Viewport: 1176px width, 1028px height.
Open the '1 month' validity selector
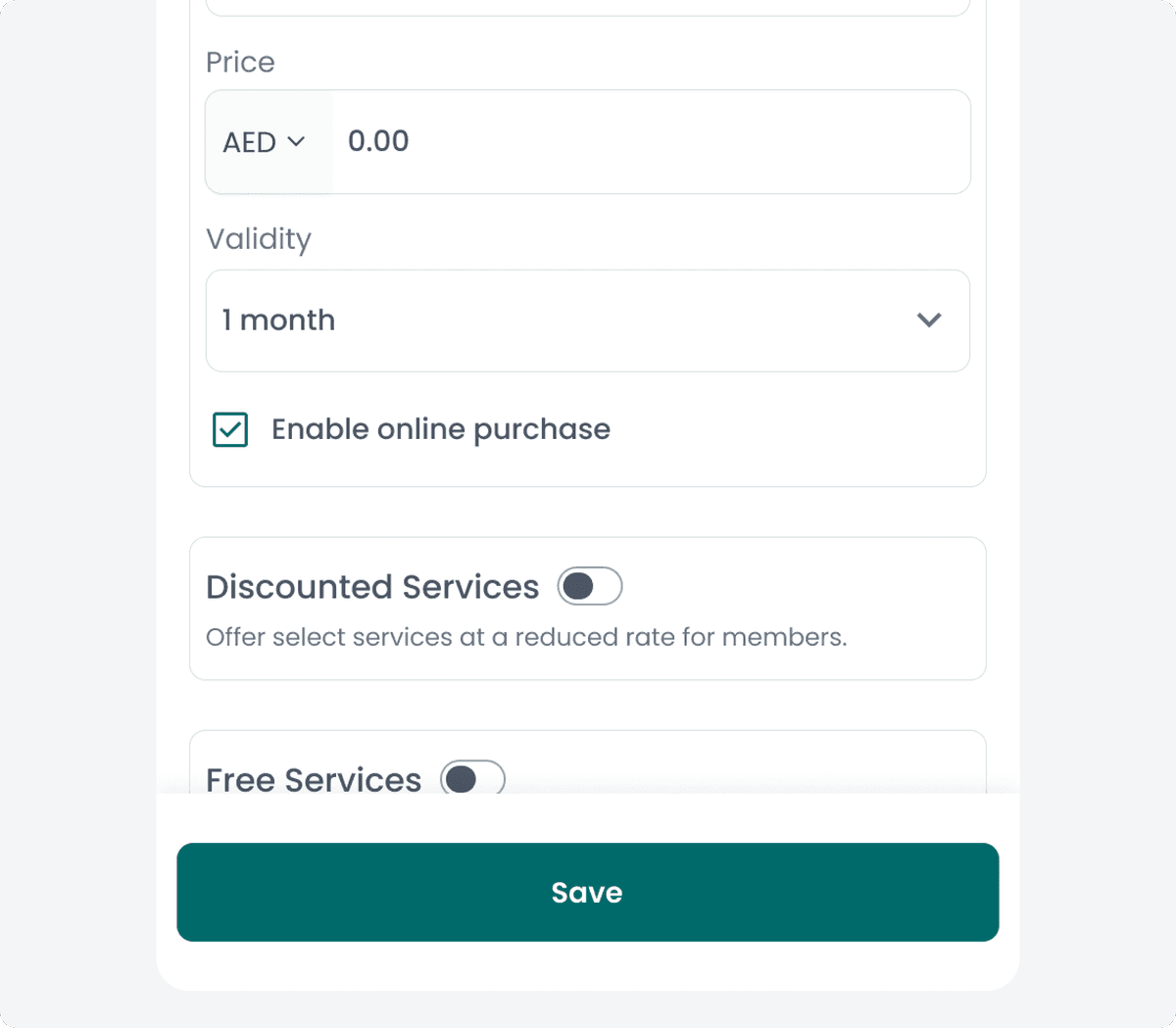pyautogui.click(x=588, y=320)
